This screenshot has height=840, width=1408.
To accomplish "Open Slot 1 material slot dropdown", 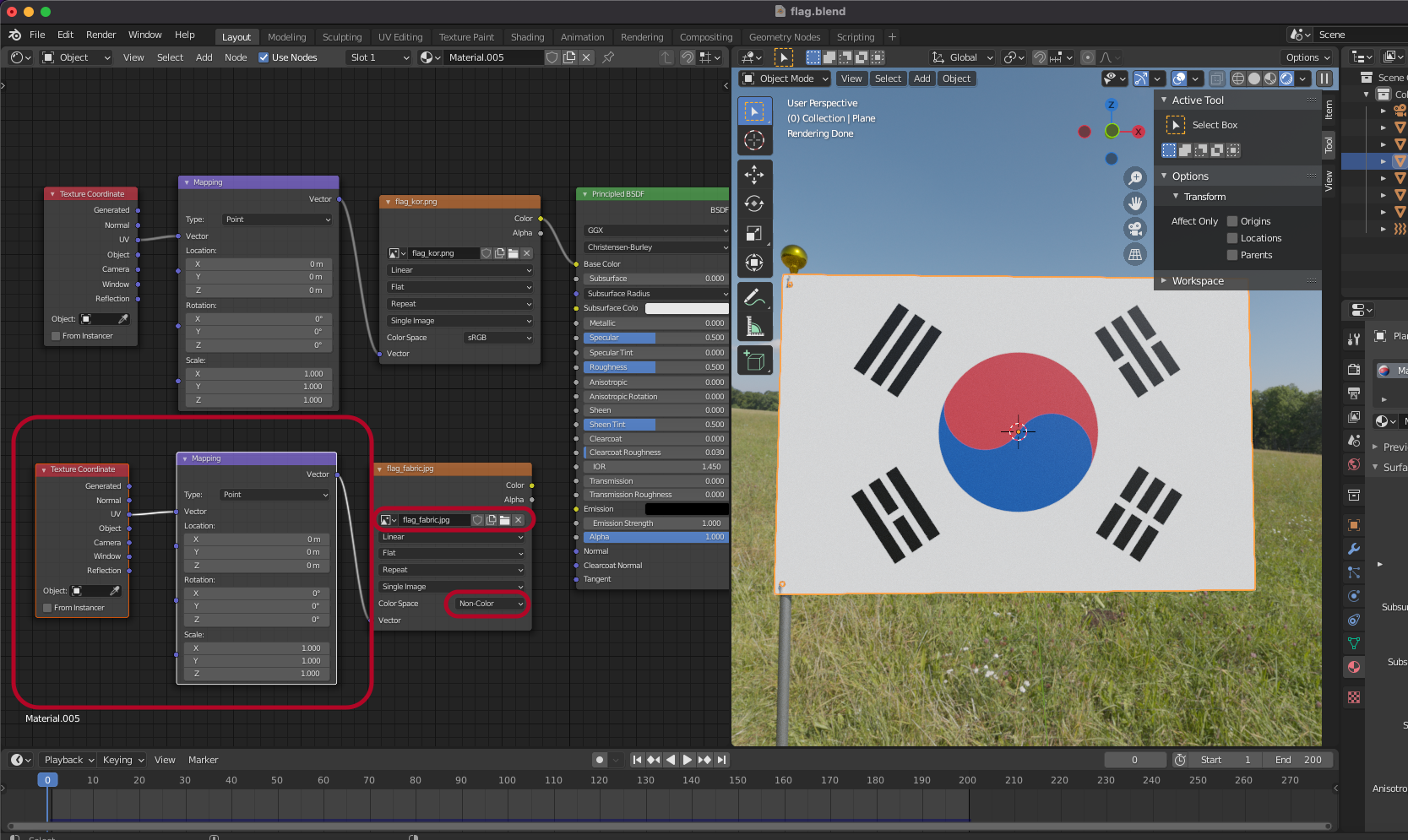I will [x=378, y=57].
